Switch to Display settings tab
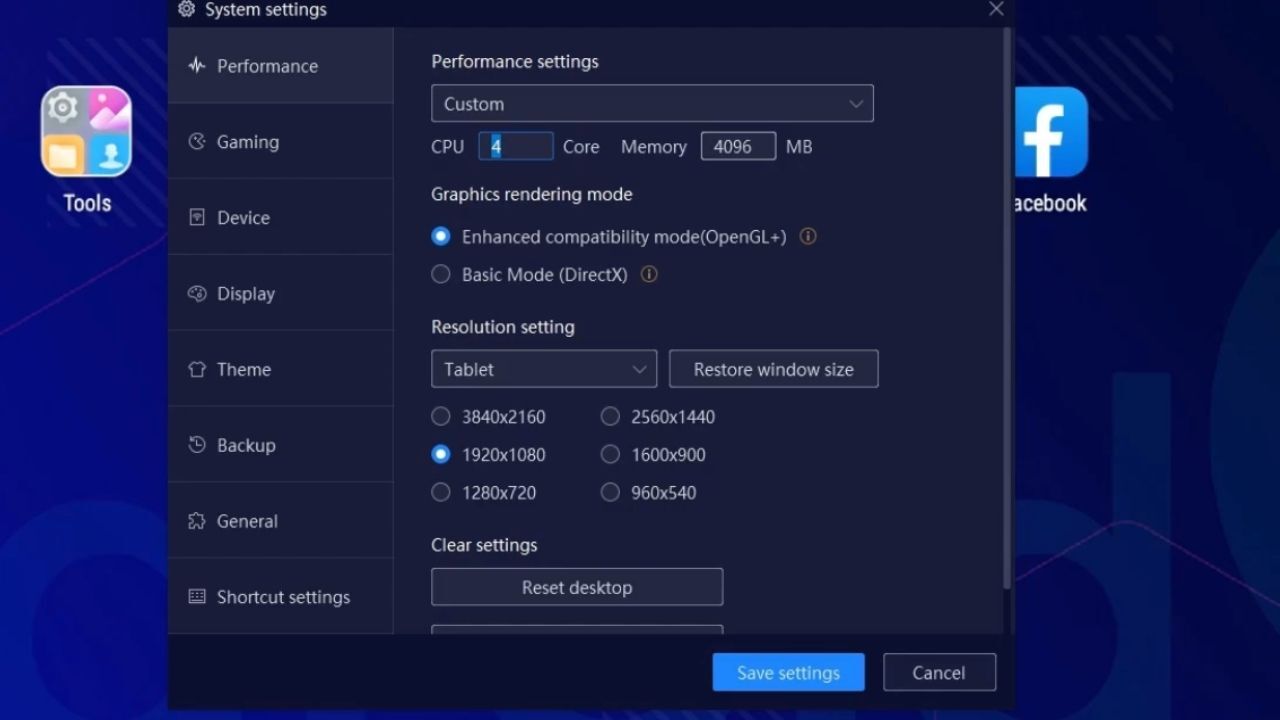Viewport: 1280px width, 720px height. [281, 294]
